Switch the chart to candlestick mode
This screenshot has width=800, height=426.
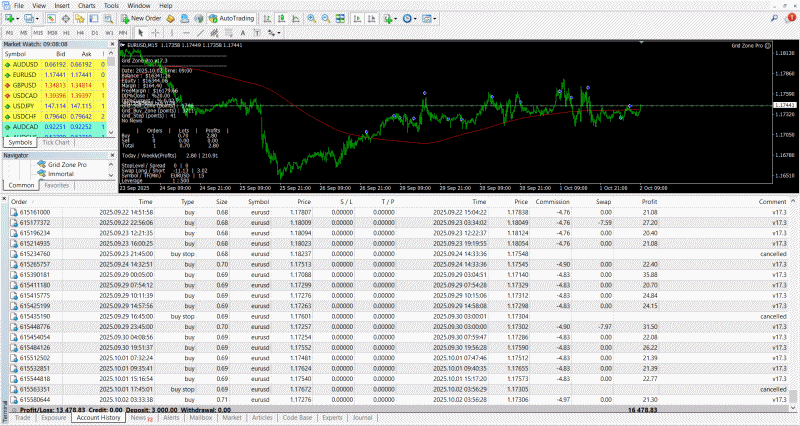coord(281,18)
